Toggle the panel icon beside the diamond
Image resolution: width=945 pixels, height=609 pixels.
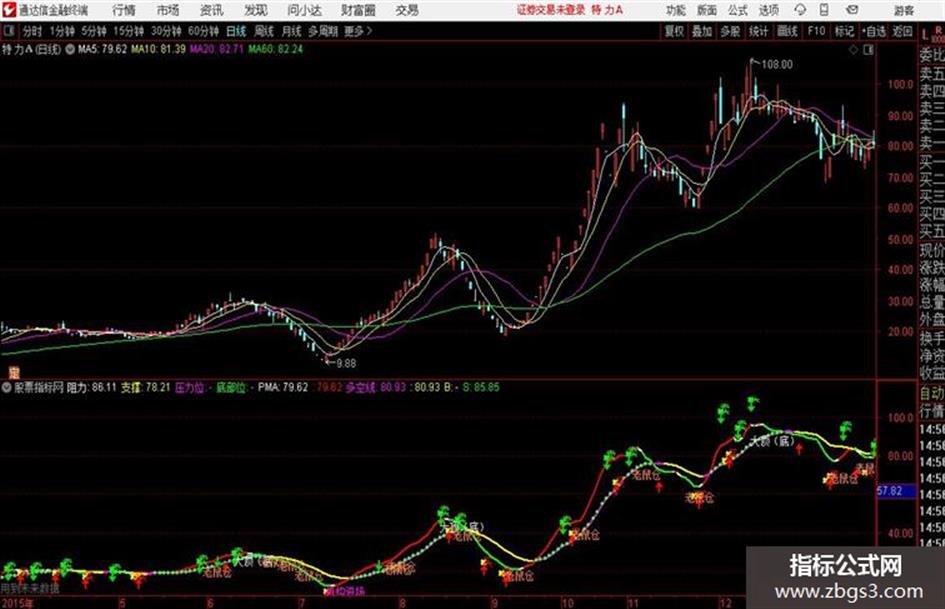pos(868,50)
